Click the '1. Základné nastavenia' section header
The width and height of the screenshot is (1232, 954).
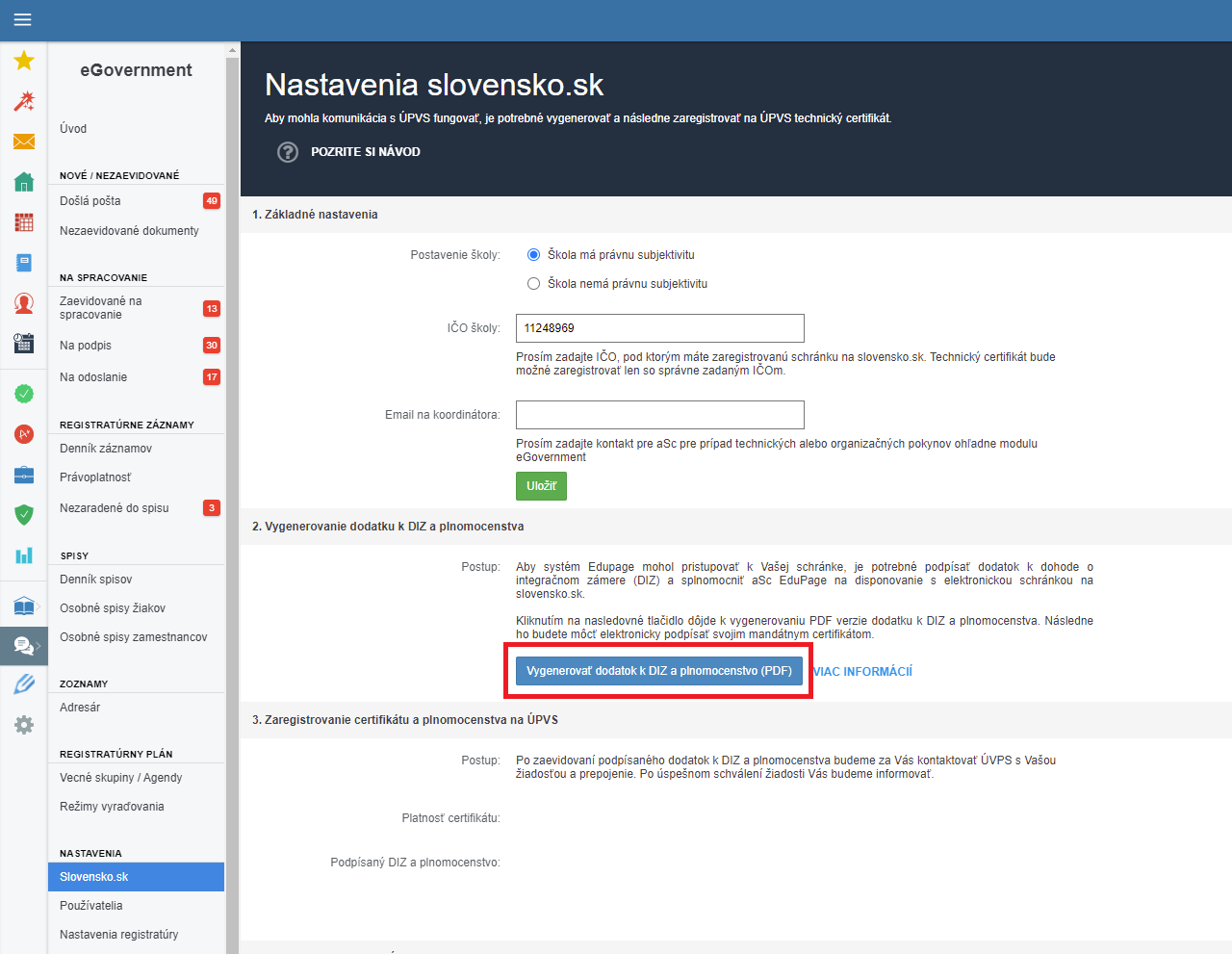[315, 215]
